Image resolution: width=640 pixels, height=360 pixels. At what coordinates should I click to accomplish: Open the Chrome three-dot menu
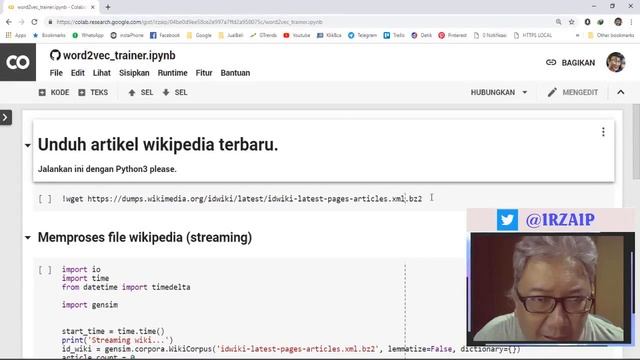click(x=631, y=22)
